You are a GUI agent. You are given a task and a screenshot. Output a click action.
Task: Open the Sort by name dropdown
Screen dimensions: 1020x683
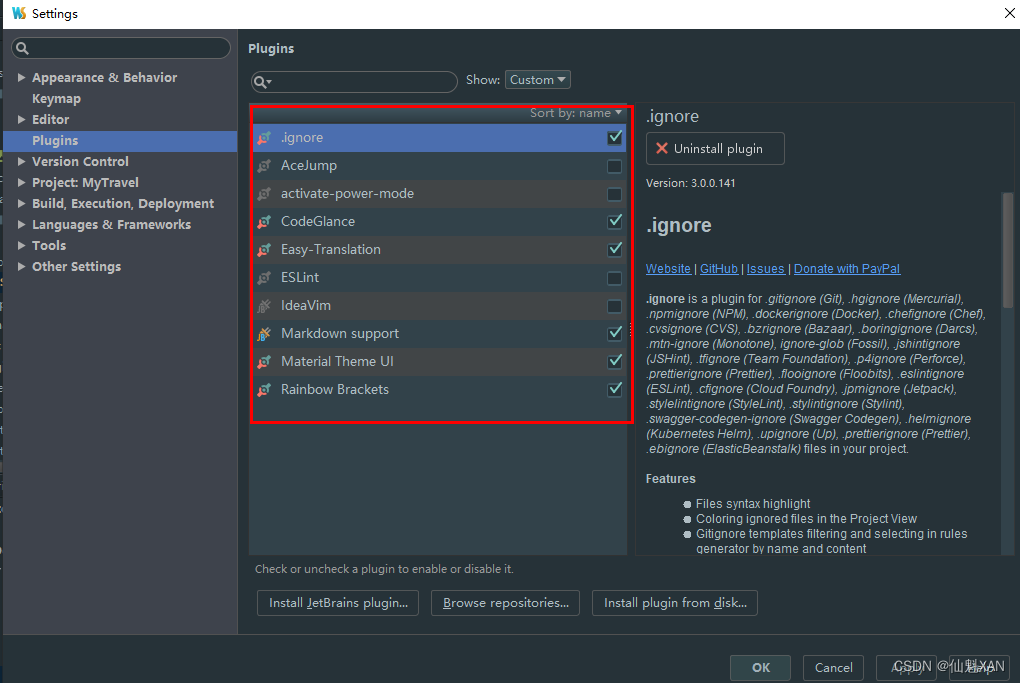(x=576, y=113)
